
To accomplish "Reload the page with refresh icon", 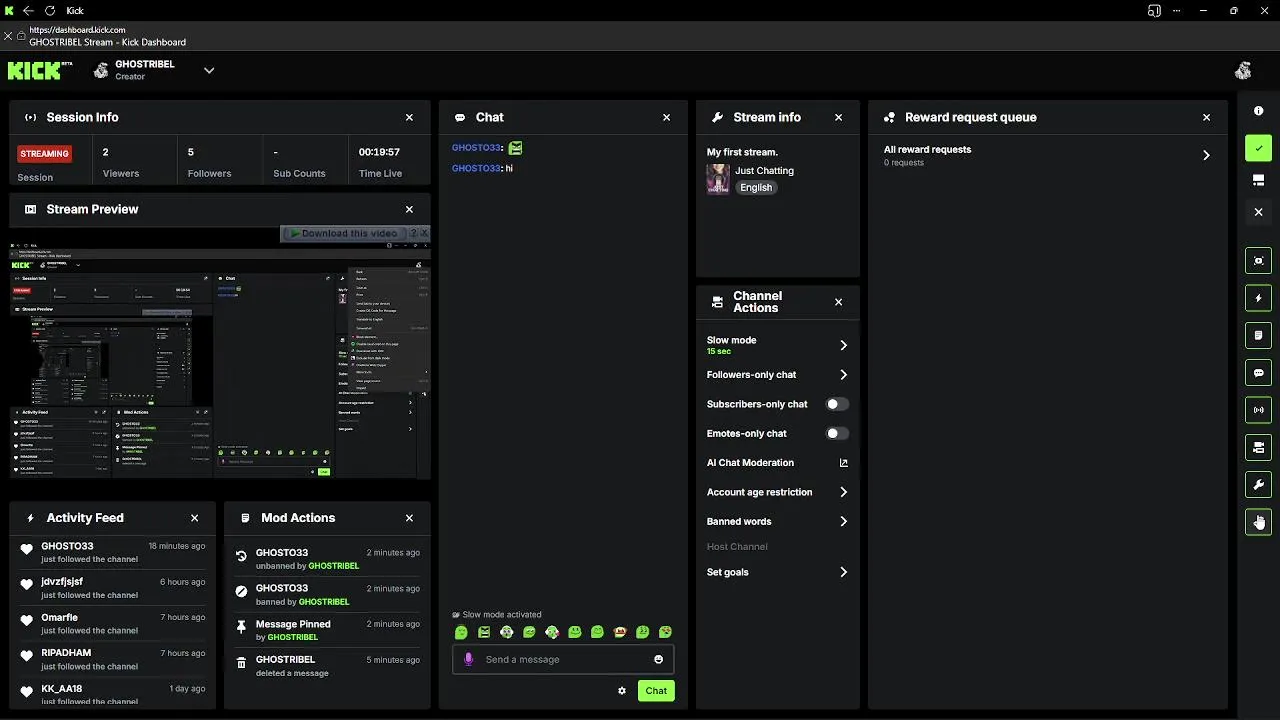I will (x=50, y=10).
